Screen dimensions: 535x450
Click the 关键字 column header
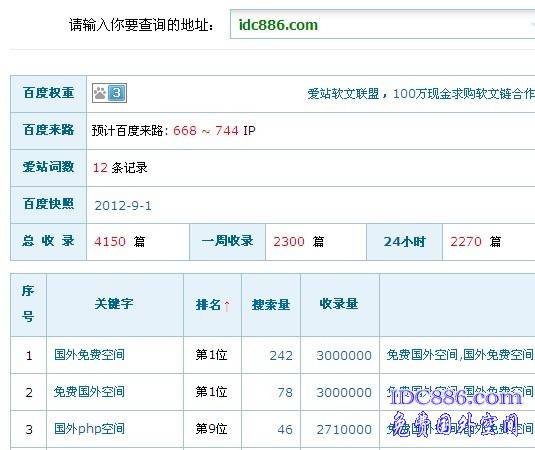point(114,304)
